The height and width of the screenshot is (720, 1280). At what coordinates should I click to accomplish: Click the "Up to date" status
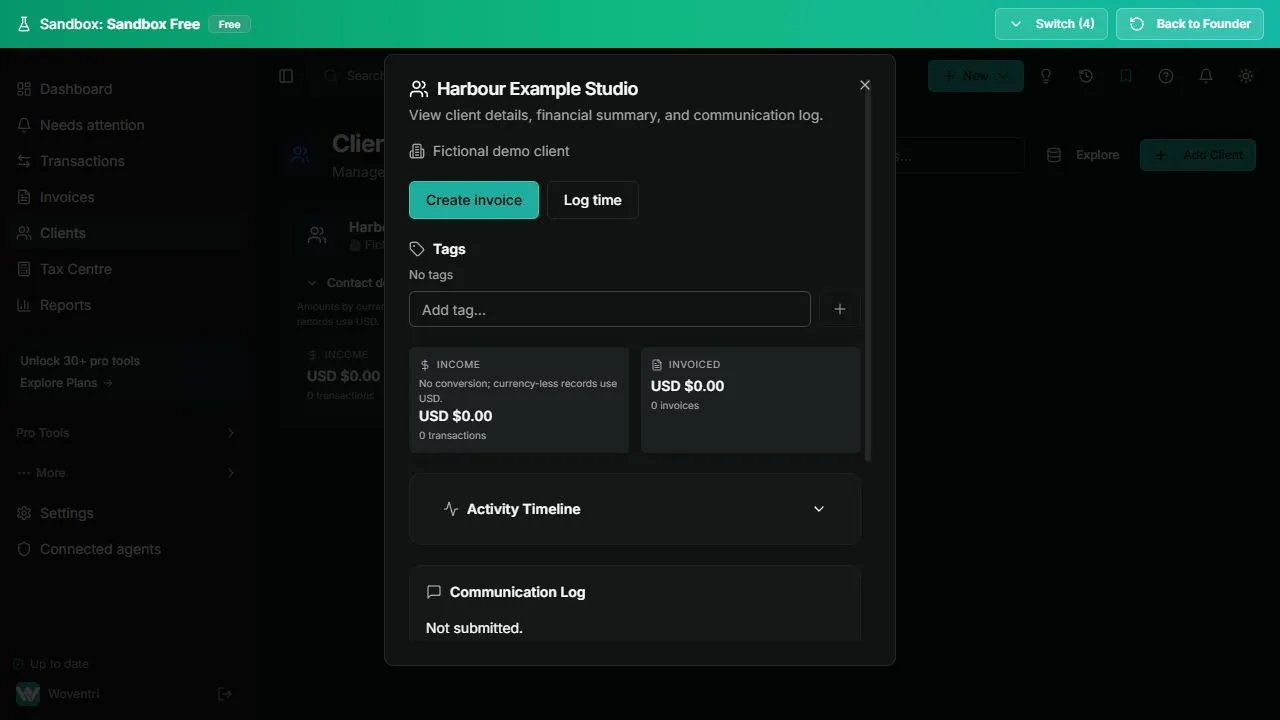point(59,664)
